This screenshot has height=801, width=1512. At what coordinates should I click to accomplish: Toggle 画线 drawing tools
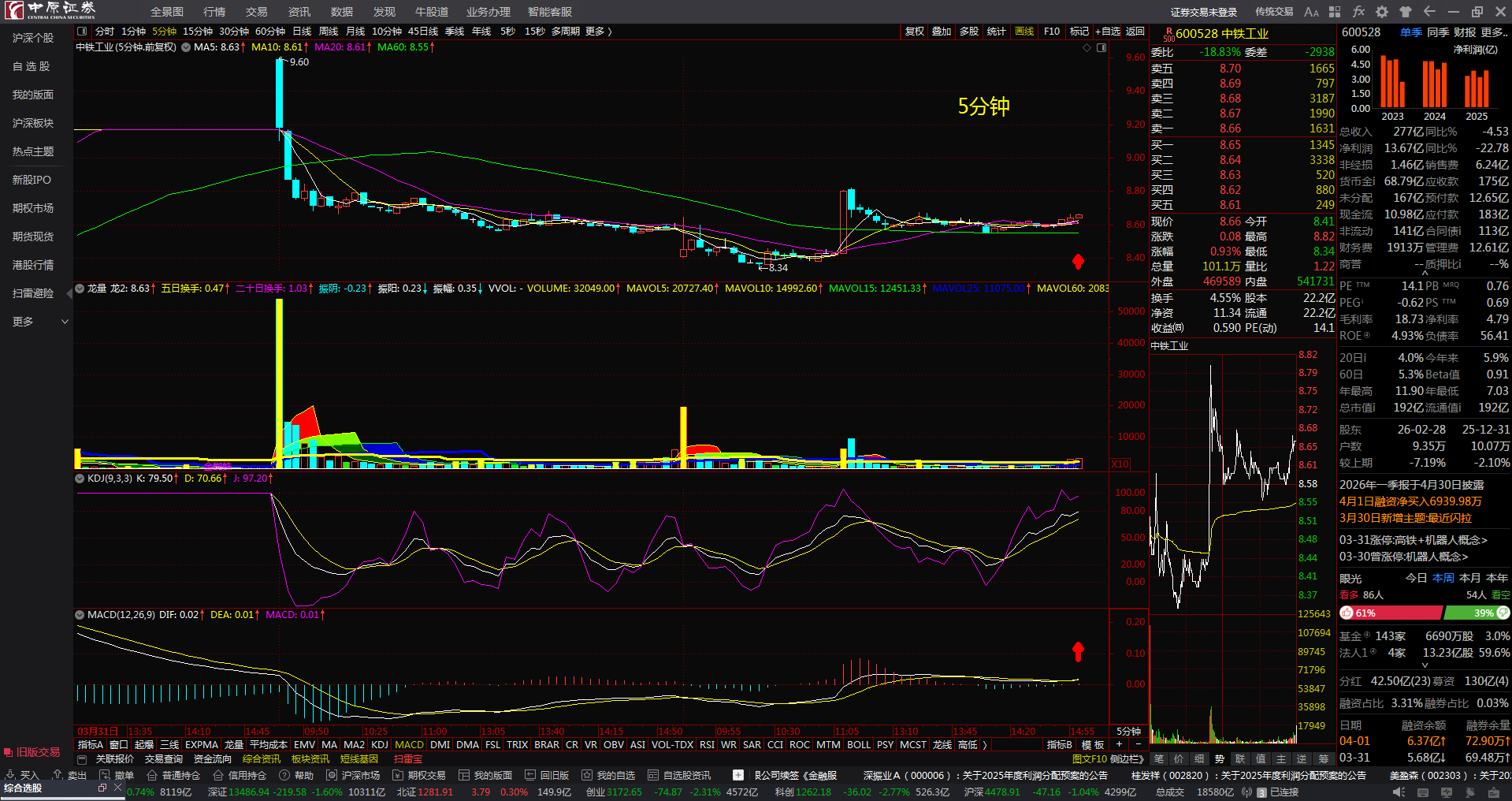1024,32
